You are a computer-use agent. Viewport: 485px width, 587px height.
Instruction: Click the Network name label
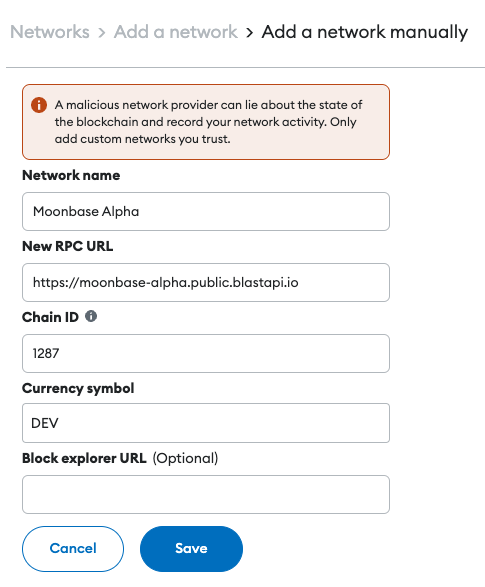(71, 175)
